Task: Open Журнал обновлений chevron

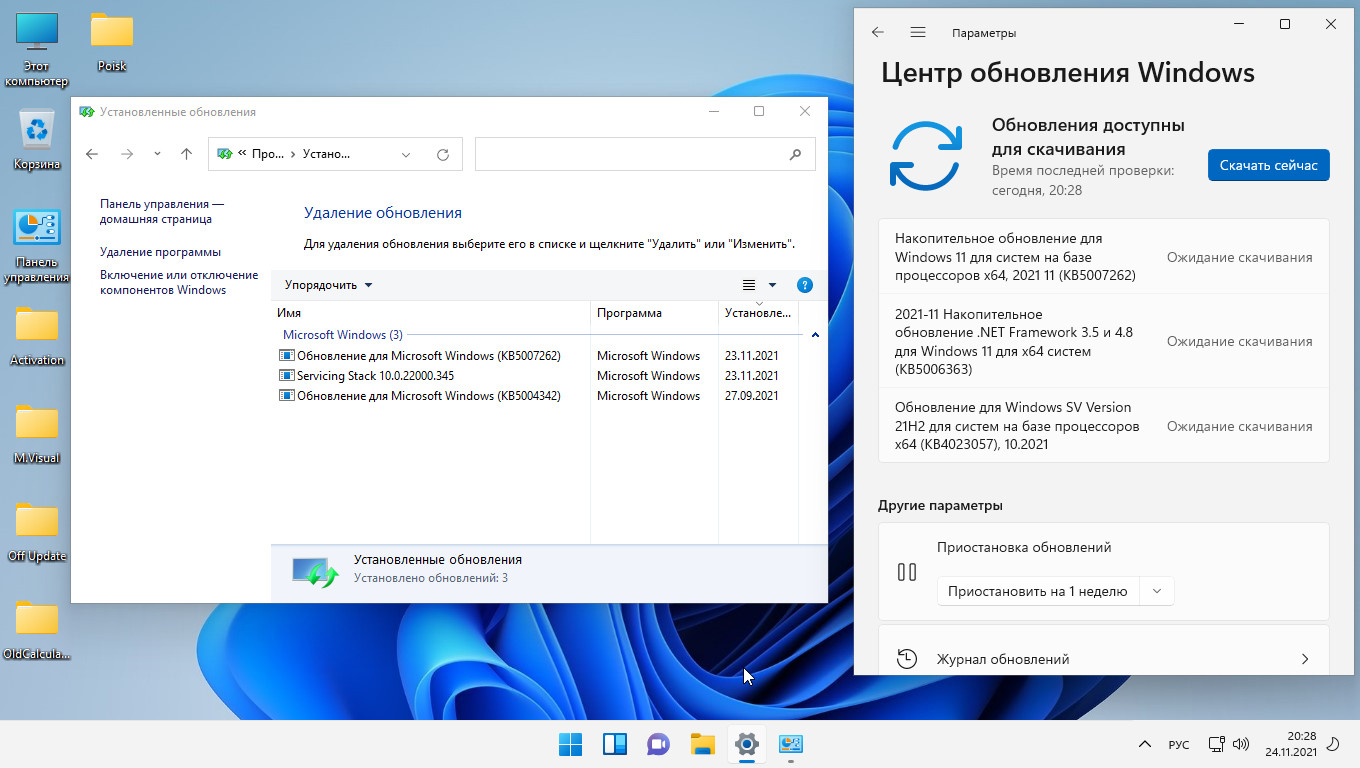Action: [1305, 659]
